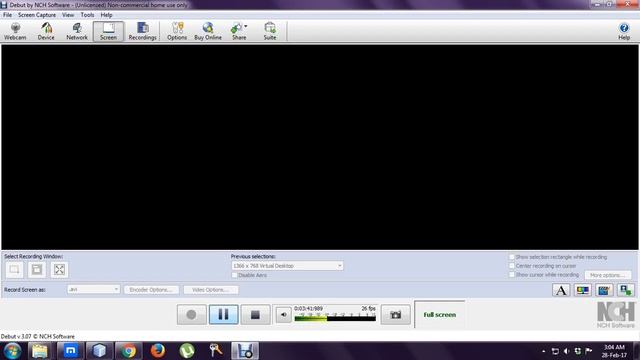Viewport: 640px width, 360px height.
Task: Toggle Show cursor while recording checkbox
Action: click(512, 275)
